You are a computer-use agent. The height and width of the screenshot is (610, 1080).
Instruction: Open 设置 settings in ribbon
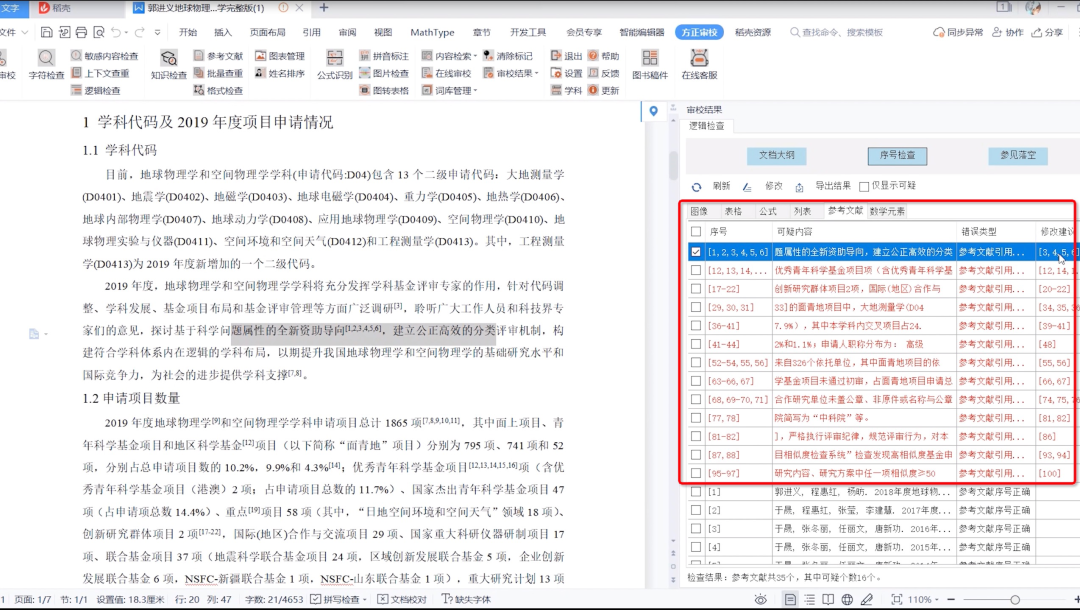566,73
